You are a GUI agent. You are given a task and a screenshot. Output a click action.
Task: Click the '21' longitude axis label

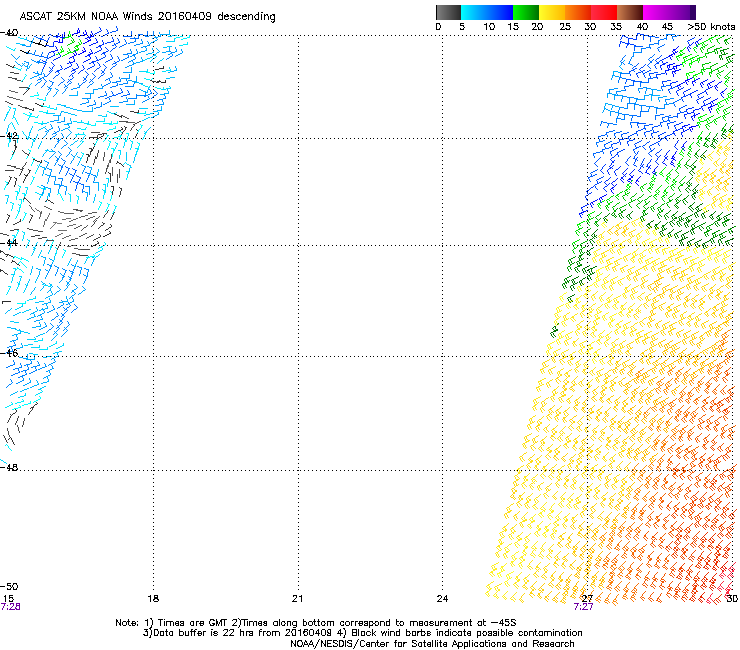tap(297, 599)
